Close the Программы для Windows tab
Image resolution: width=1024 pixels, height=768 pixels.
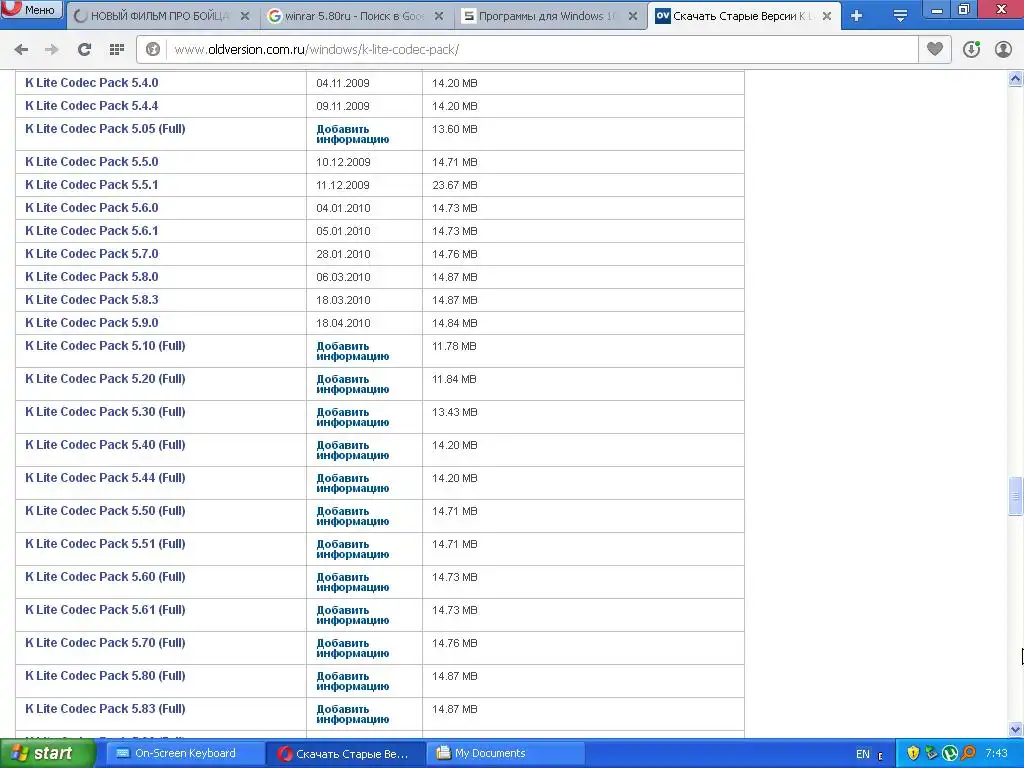(633, 16)
